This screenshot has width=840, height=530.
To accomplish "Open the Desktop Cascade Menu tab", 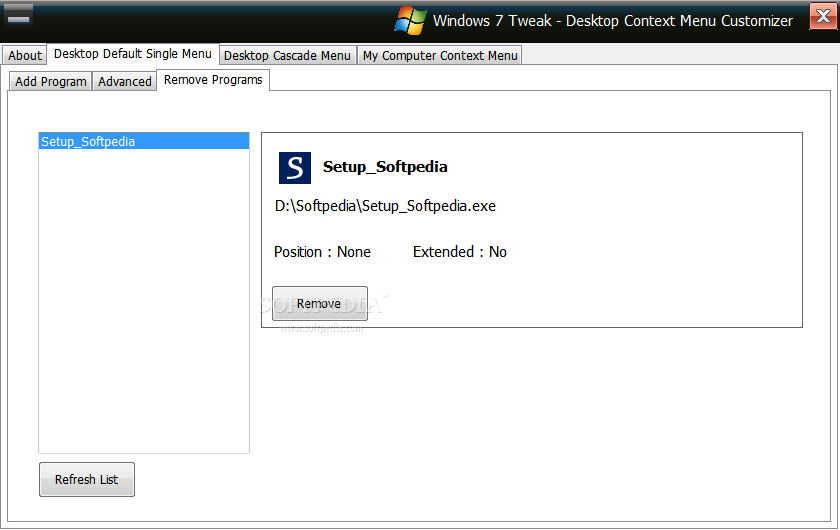I will [287, 55].
